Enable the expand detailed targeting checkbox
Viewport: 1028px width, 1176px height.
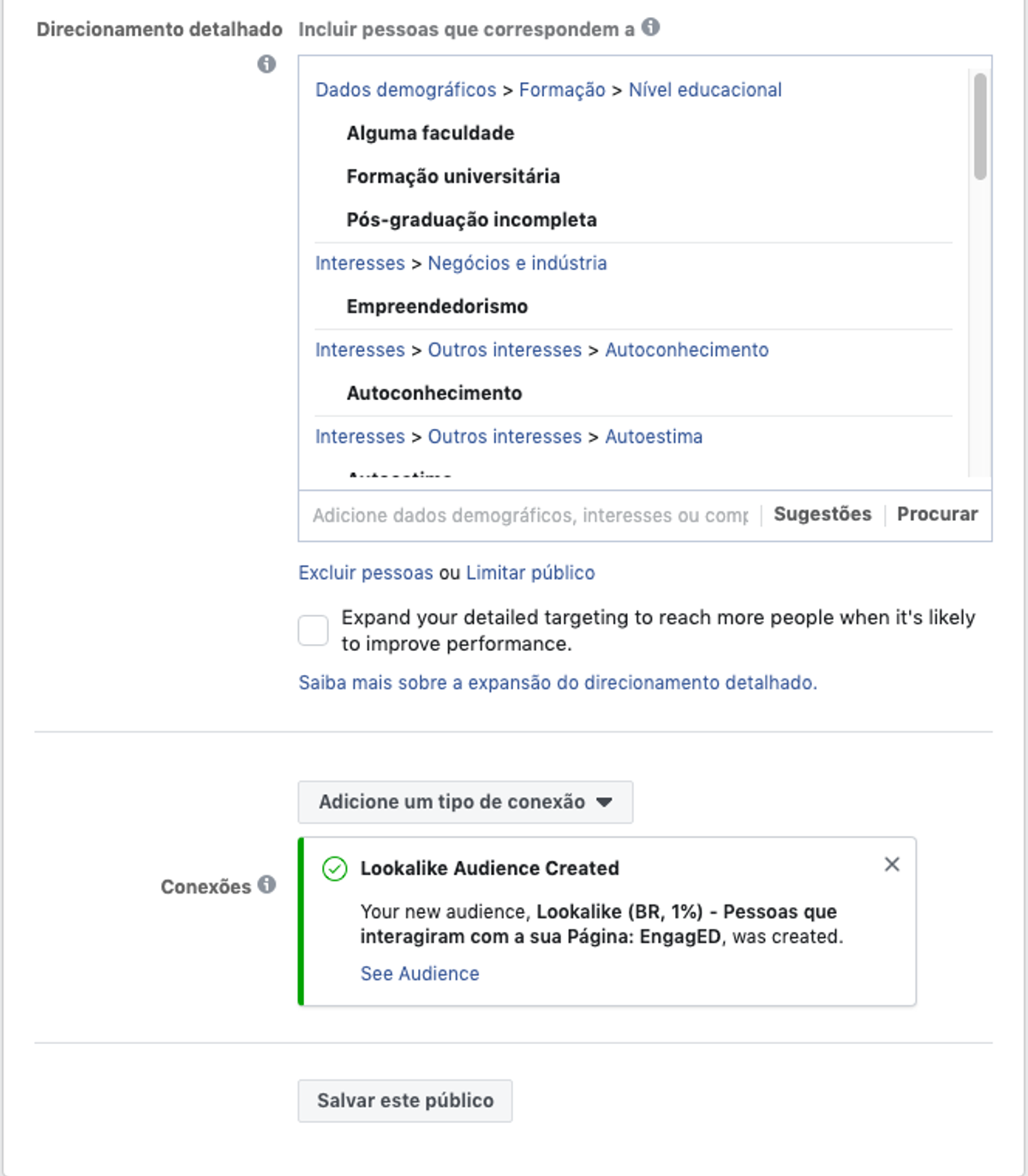click(x=314, y=630)
